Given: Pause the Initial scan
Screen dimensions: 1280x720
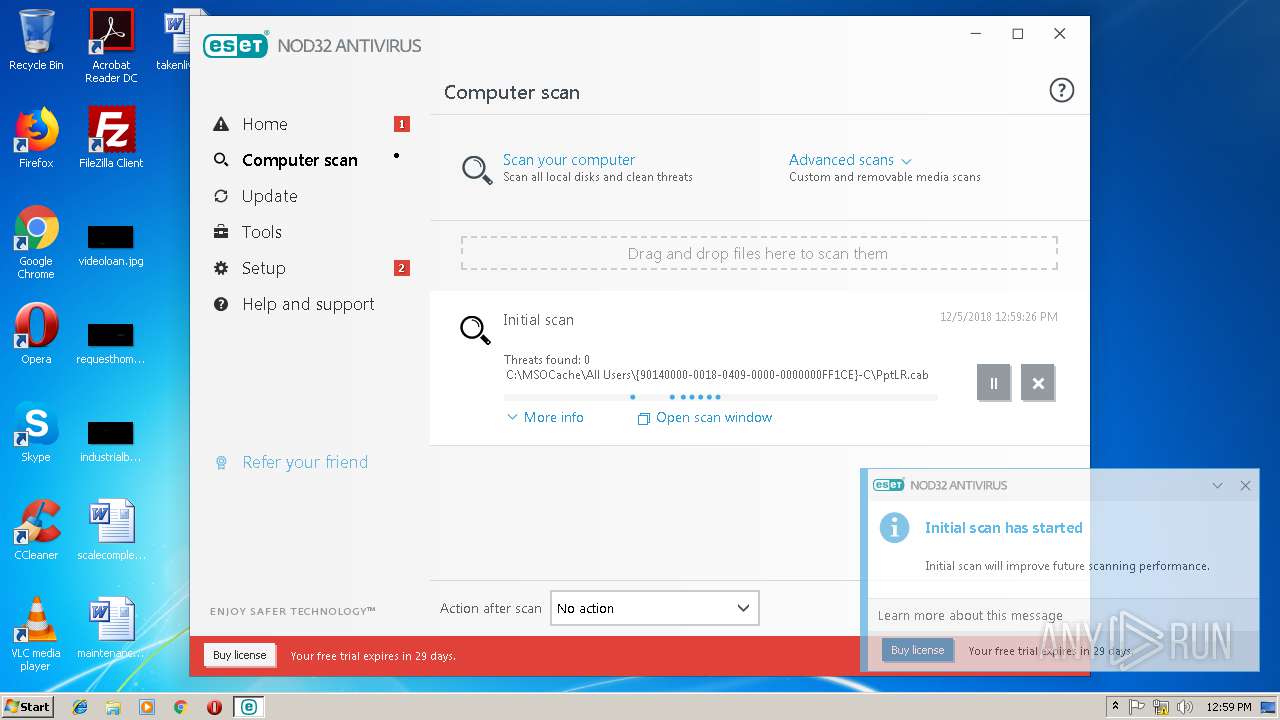Looking at the screenshot, I should click(993, 383).
